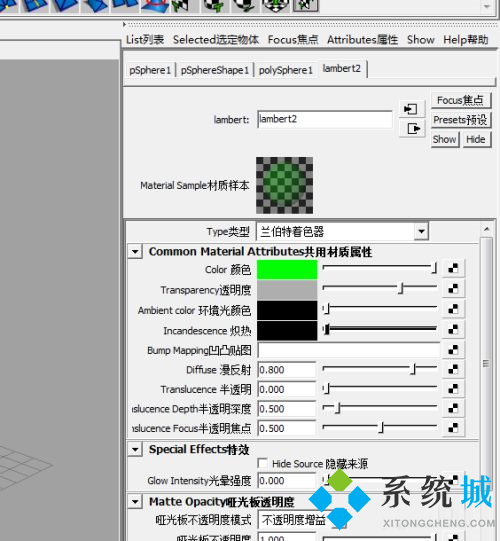Click the green Color 颜色 swatch
The image size is (500, 541).
coord(287,269)
